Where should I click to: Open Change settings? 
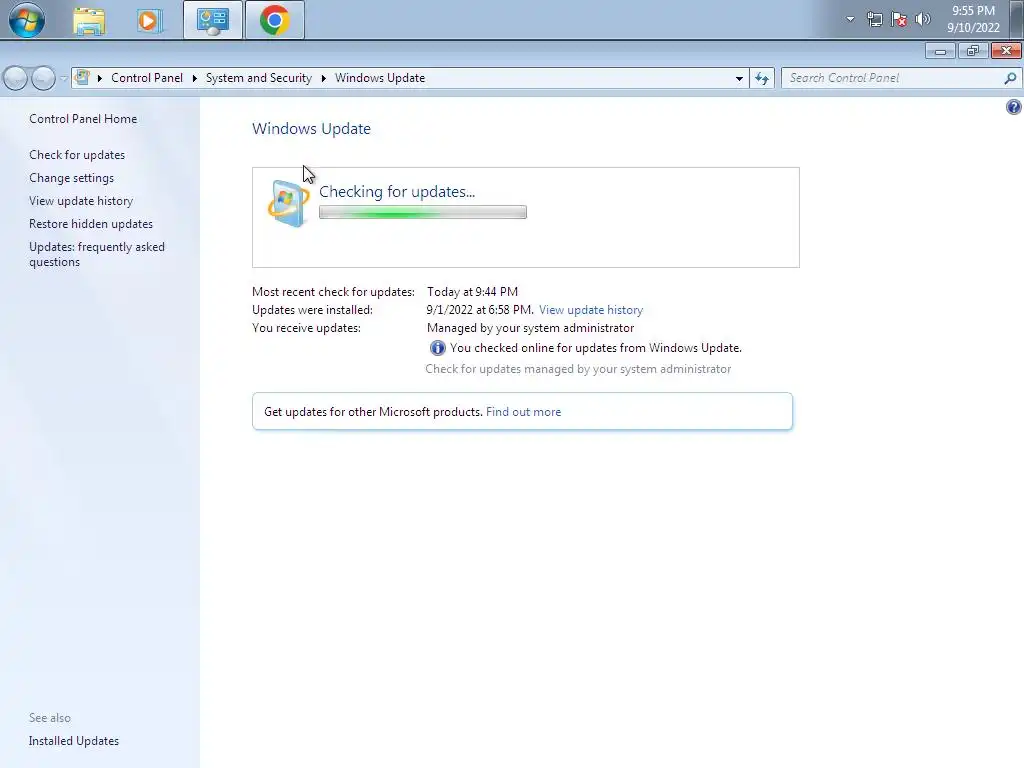pyautogui.click(x=71, y=178)
